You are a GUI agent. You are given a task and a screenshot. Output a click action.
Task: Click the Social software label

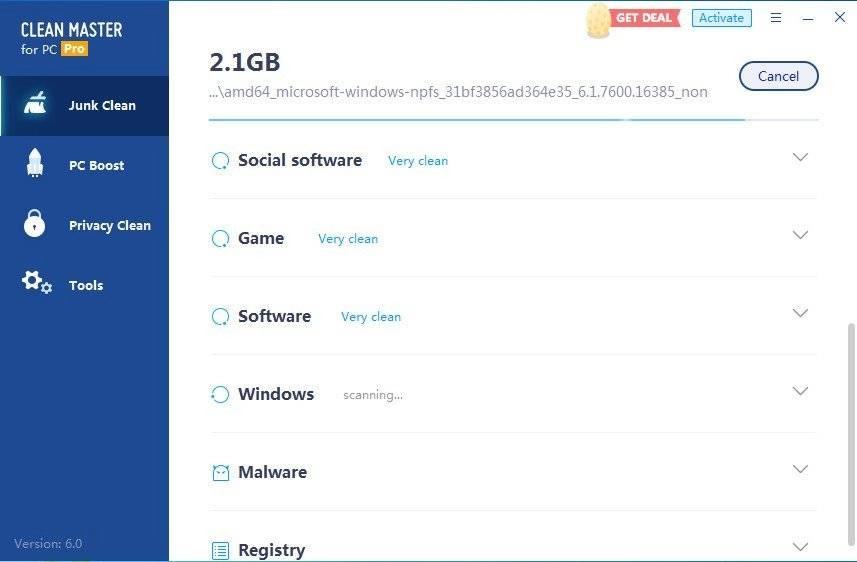[x=300, y=160]
